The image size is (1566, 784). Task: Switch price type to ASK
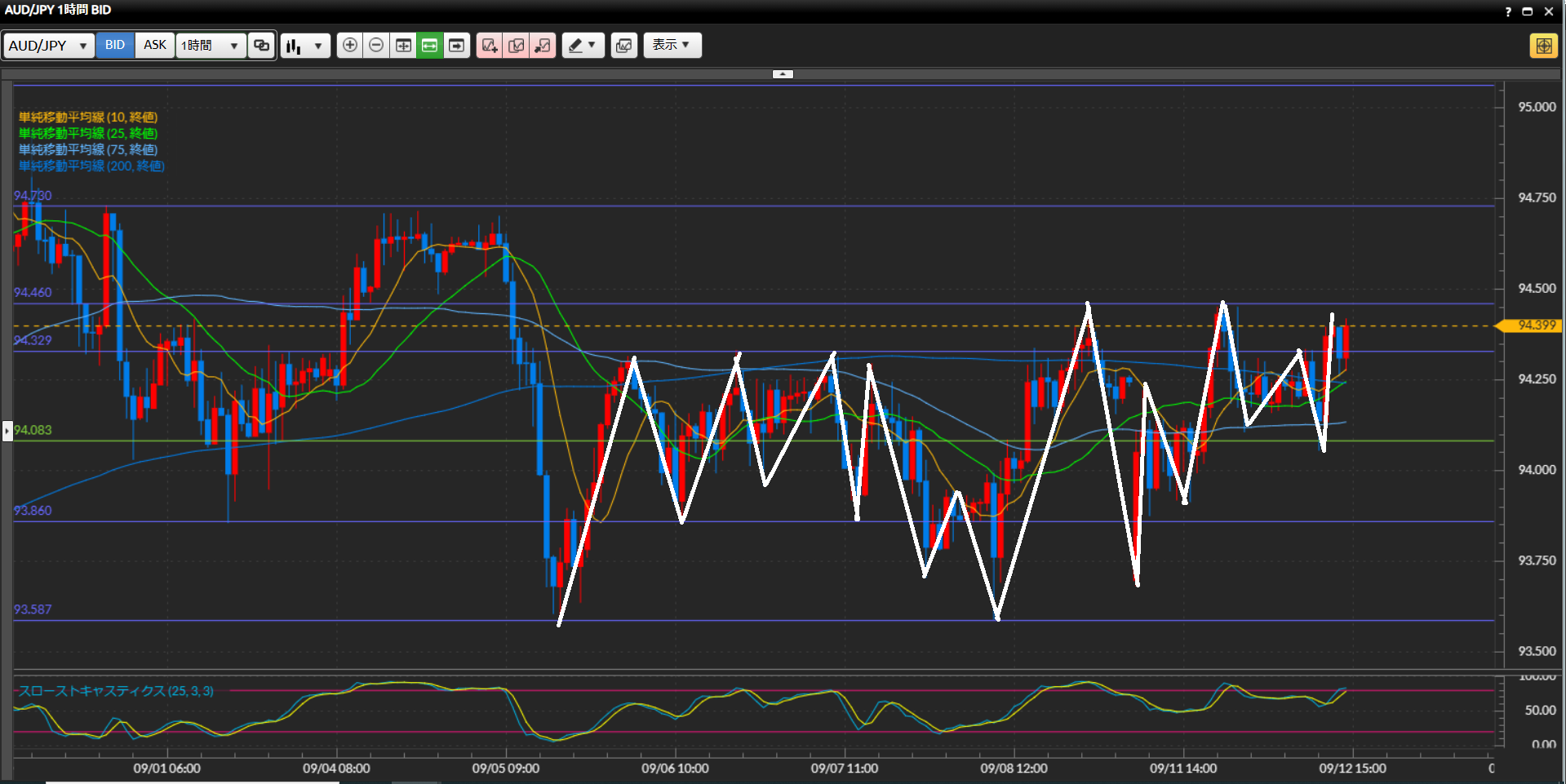[x=155, y=45]
